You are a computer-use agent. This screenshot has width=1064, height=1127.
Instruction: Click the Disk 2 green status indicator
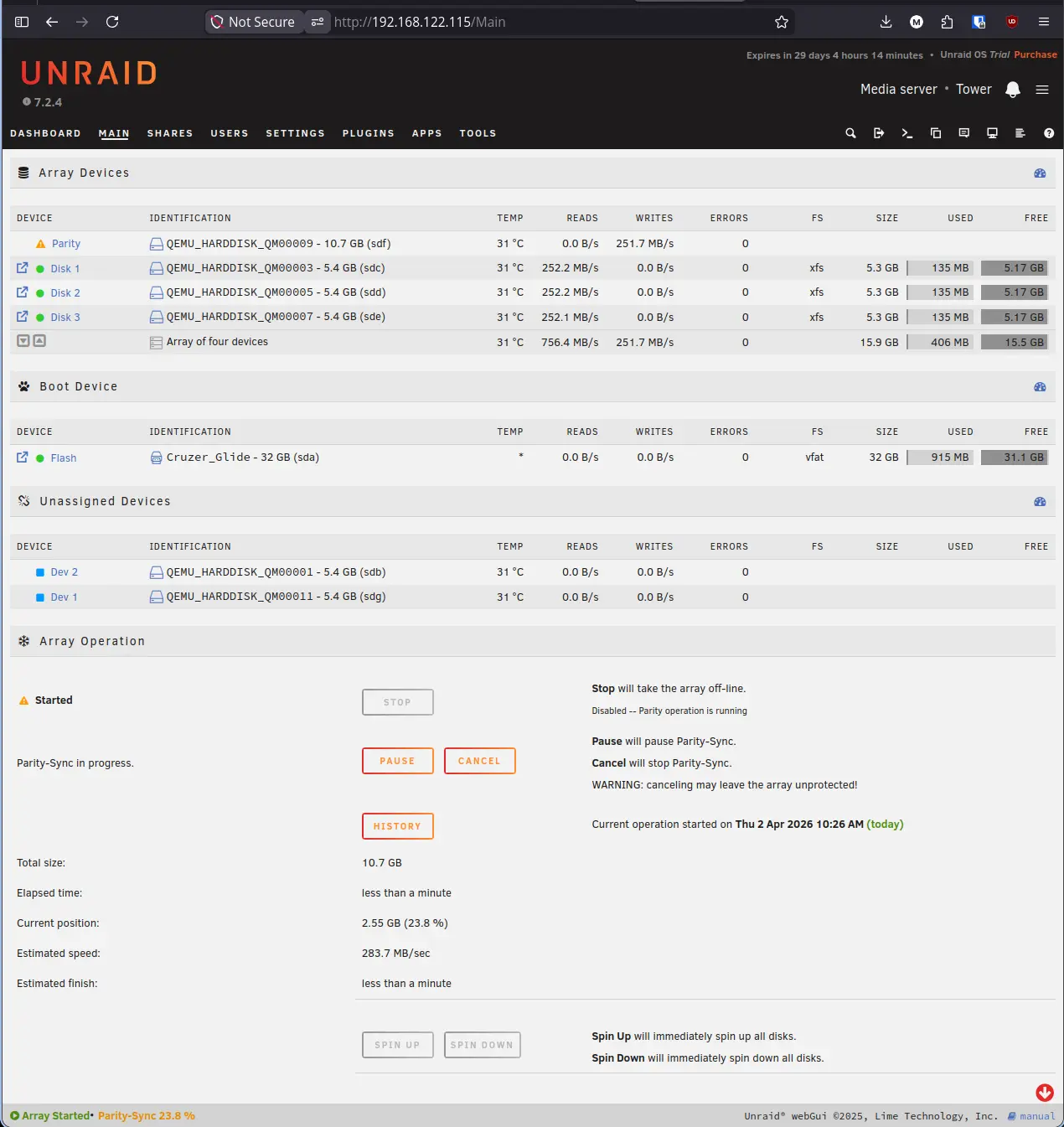[40, 293]
